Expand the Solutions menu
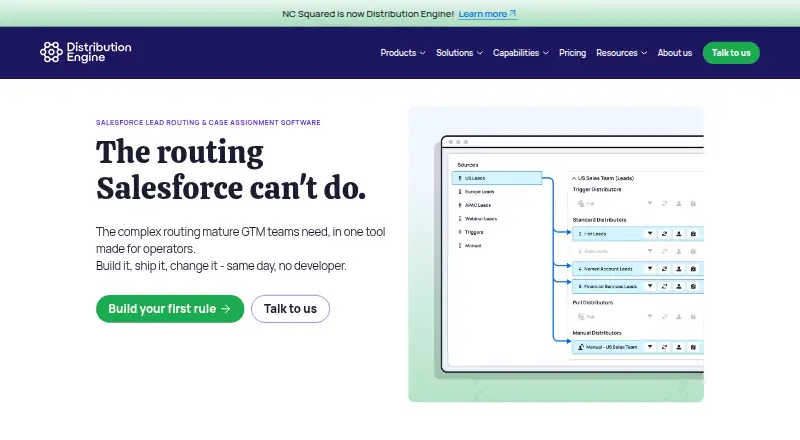The width and height of the screenshot is (800, 440). tap(459, 53)
